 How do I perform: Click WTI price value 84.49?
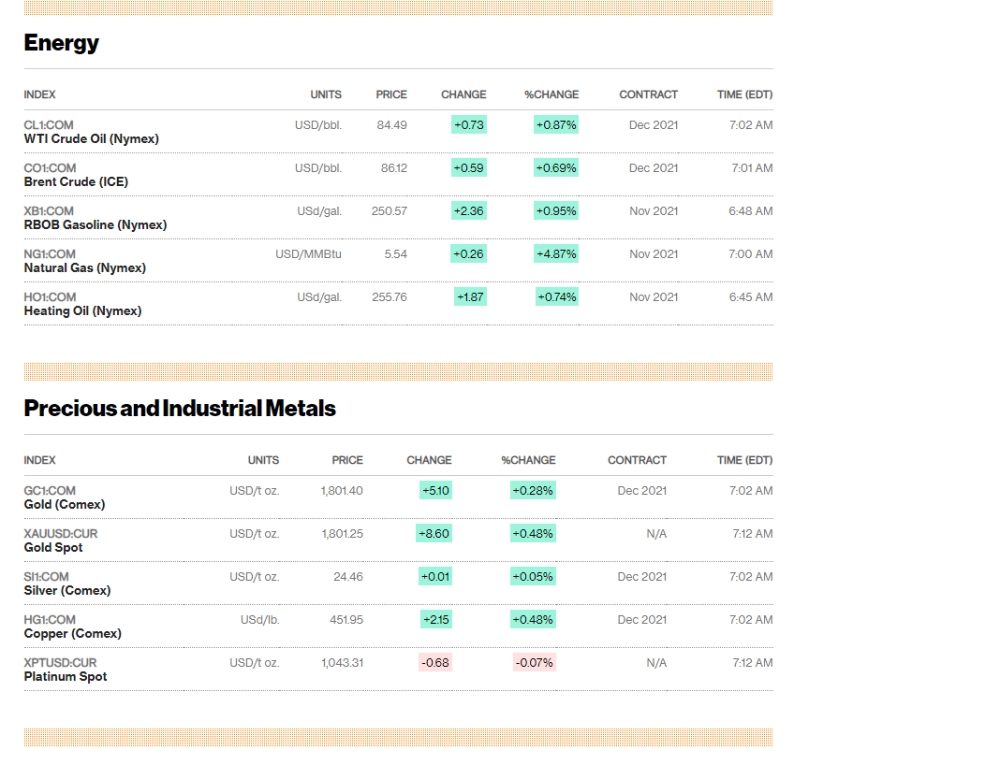click(392, 125)
